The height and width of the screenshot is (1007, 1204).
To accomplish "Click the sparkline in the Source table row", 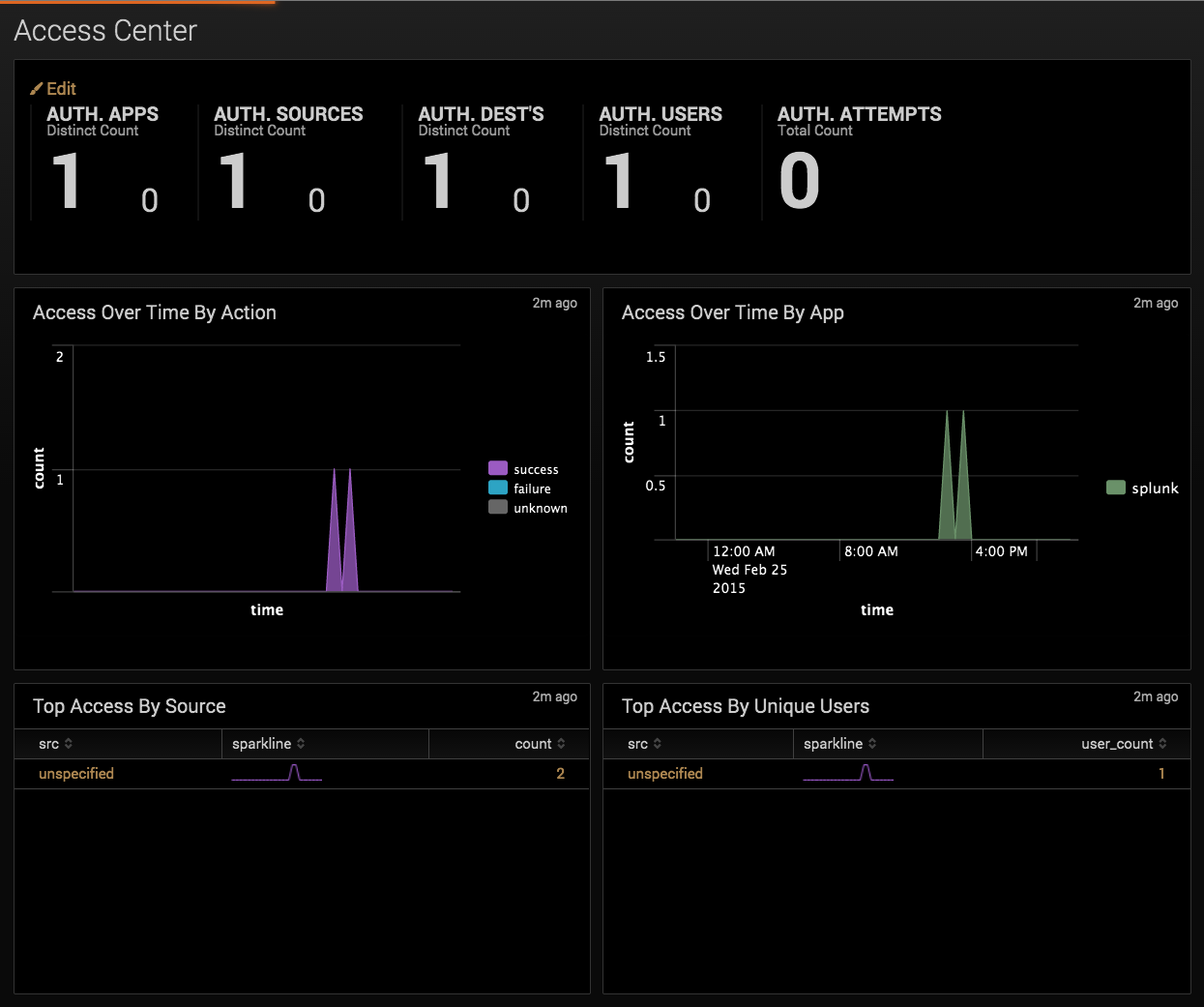I will (x=278, y=773).
